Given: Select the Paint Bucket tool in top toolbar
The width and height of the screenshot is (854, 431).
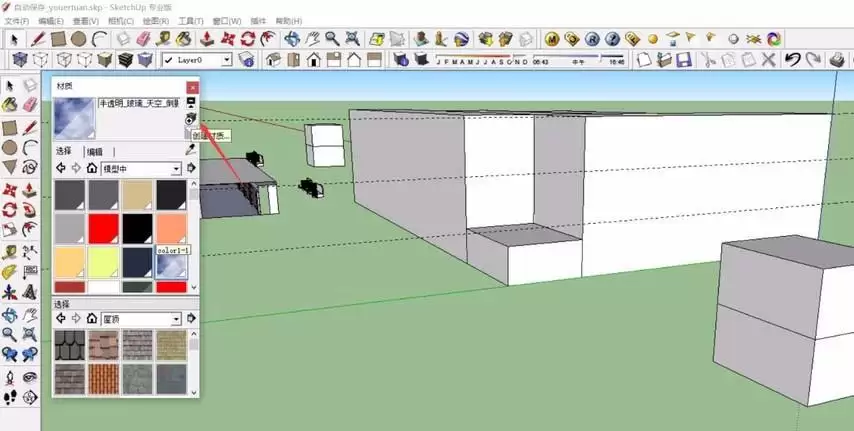Looking at the screenshot, I should (x=184, y=39).
